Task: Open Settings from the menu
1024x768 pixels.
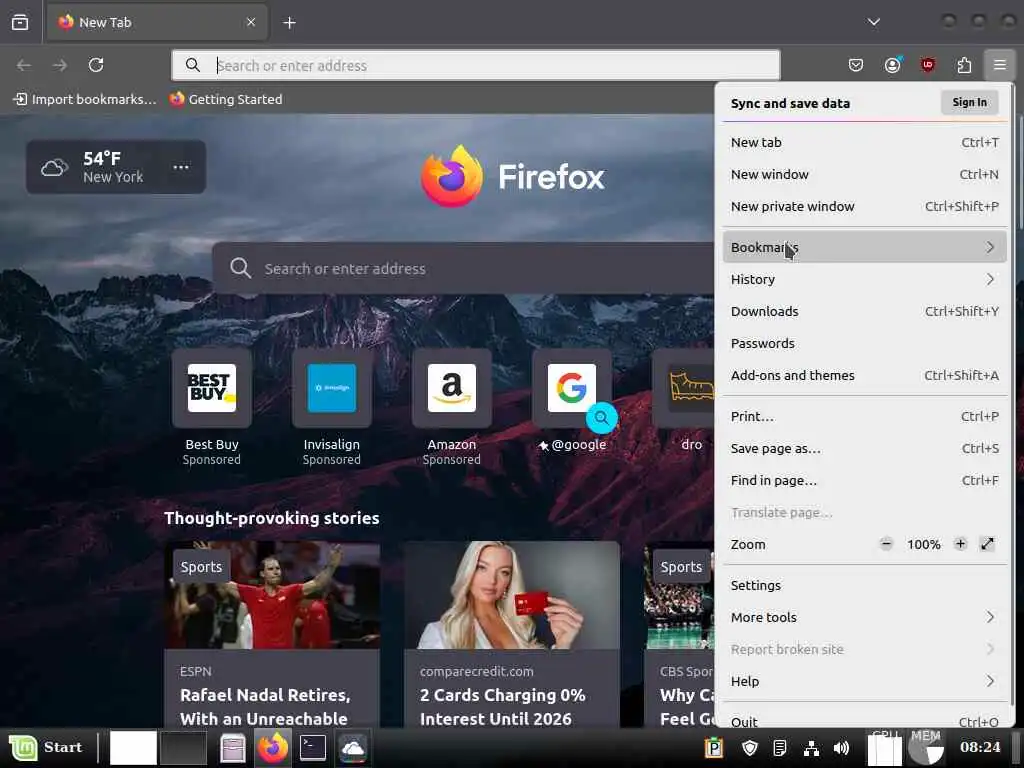Action: pyautogui.click(x=865, y=585)
